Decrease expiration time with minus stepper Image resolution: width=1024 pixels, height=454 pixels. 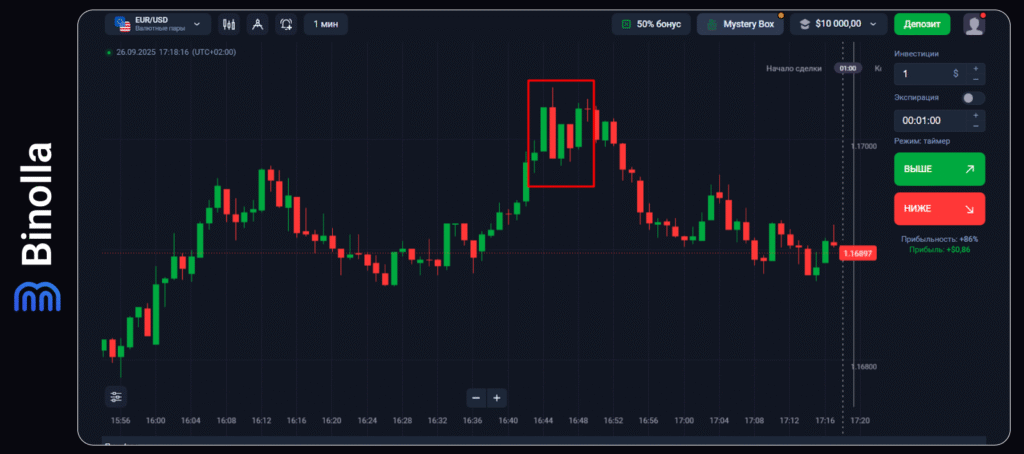976,126
